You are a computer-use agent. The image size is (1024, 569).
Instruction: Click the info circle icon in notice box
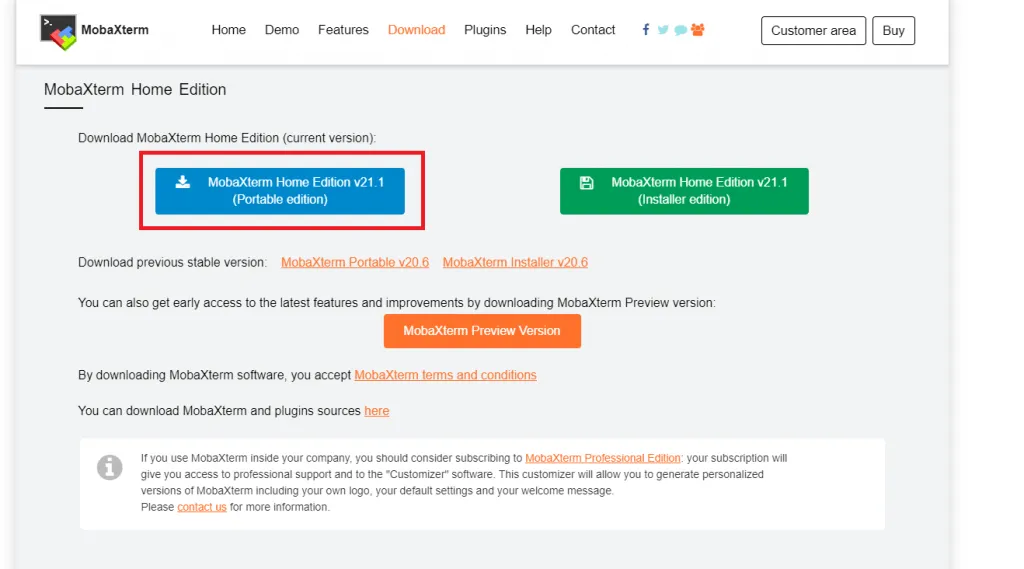[x=110, y=467]
